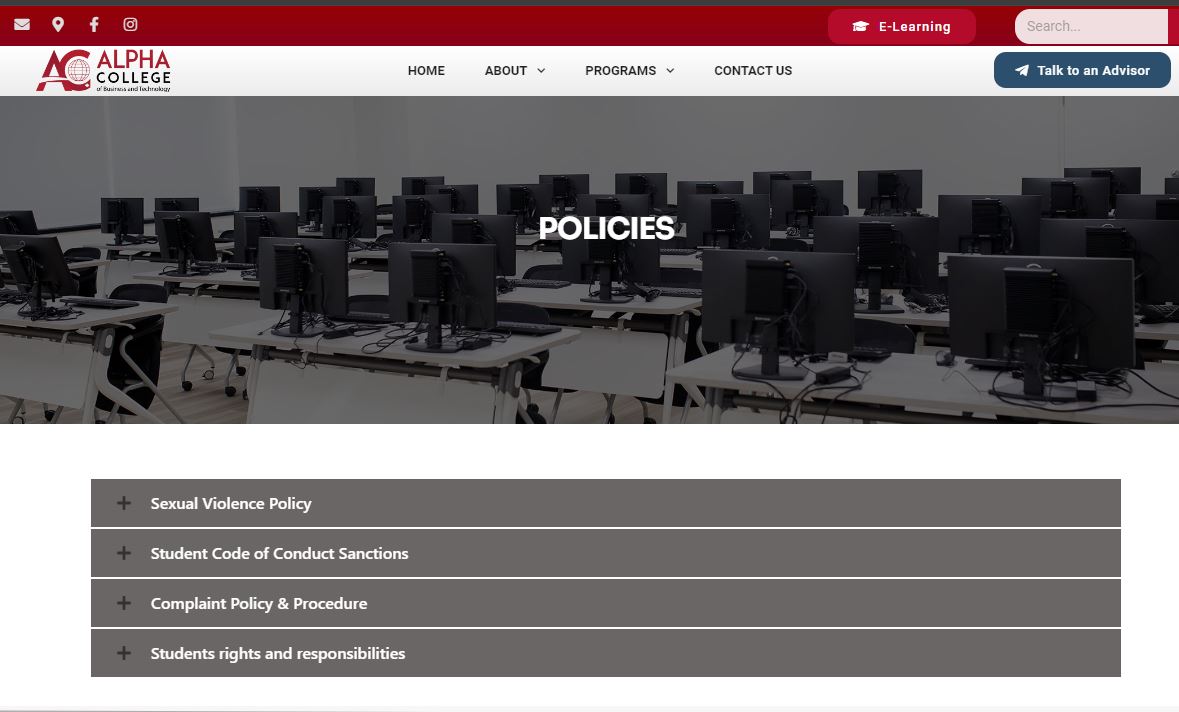Open the location map pin icon

[58, 25]
